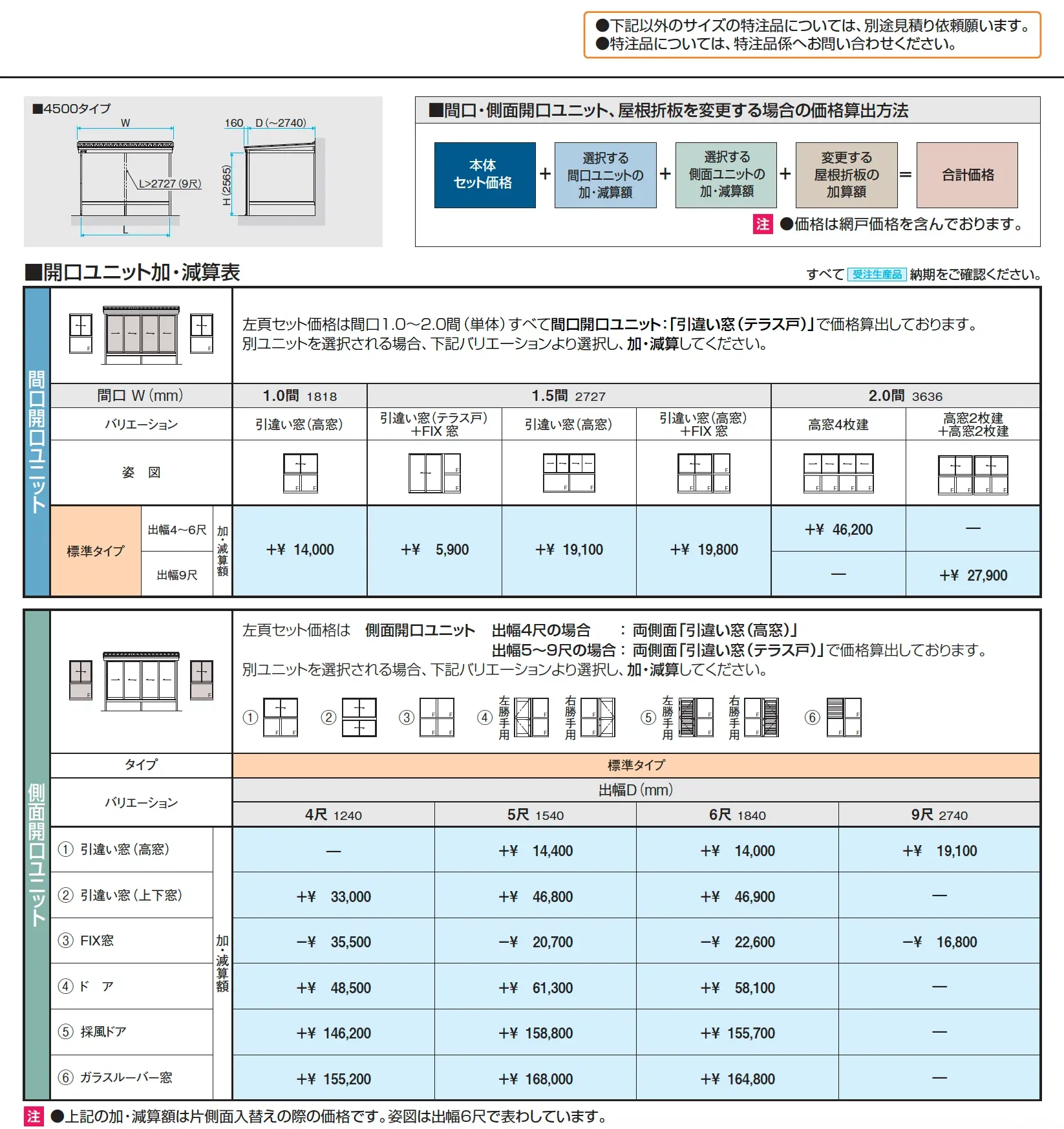Click the 高窓4枚建 window diagram
1064x1129 pixels.
838,473
